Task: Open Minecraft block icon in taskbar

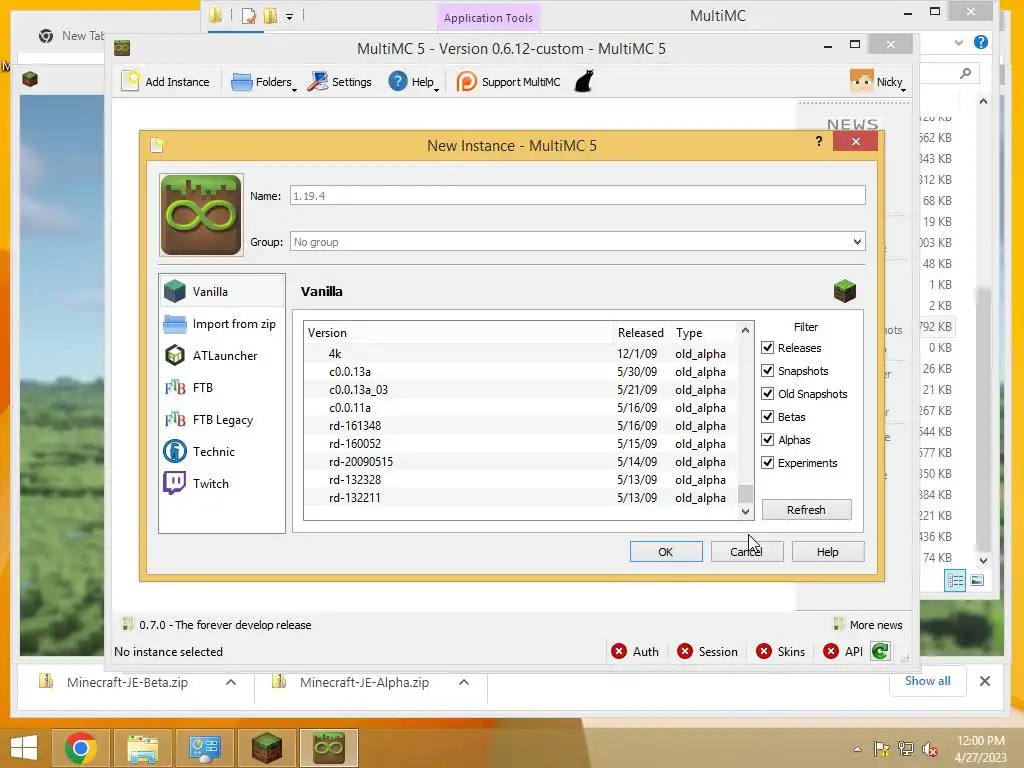Action: 266,748
